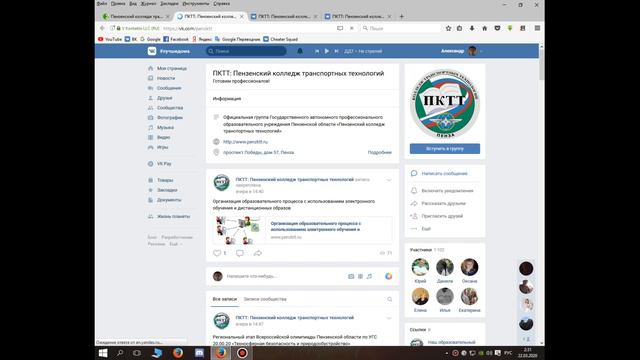Open the Файл menu in Firefox
The image size is (640, 360).
click(x=102, y=4)
